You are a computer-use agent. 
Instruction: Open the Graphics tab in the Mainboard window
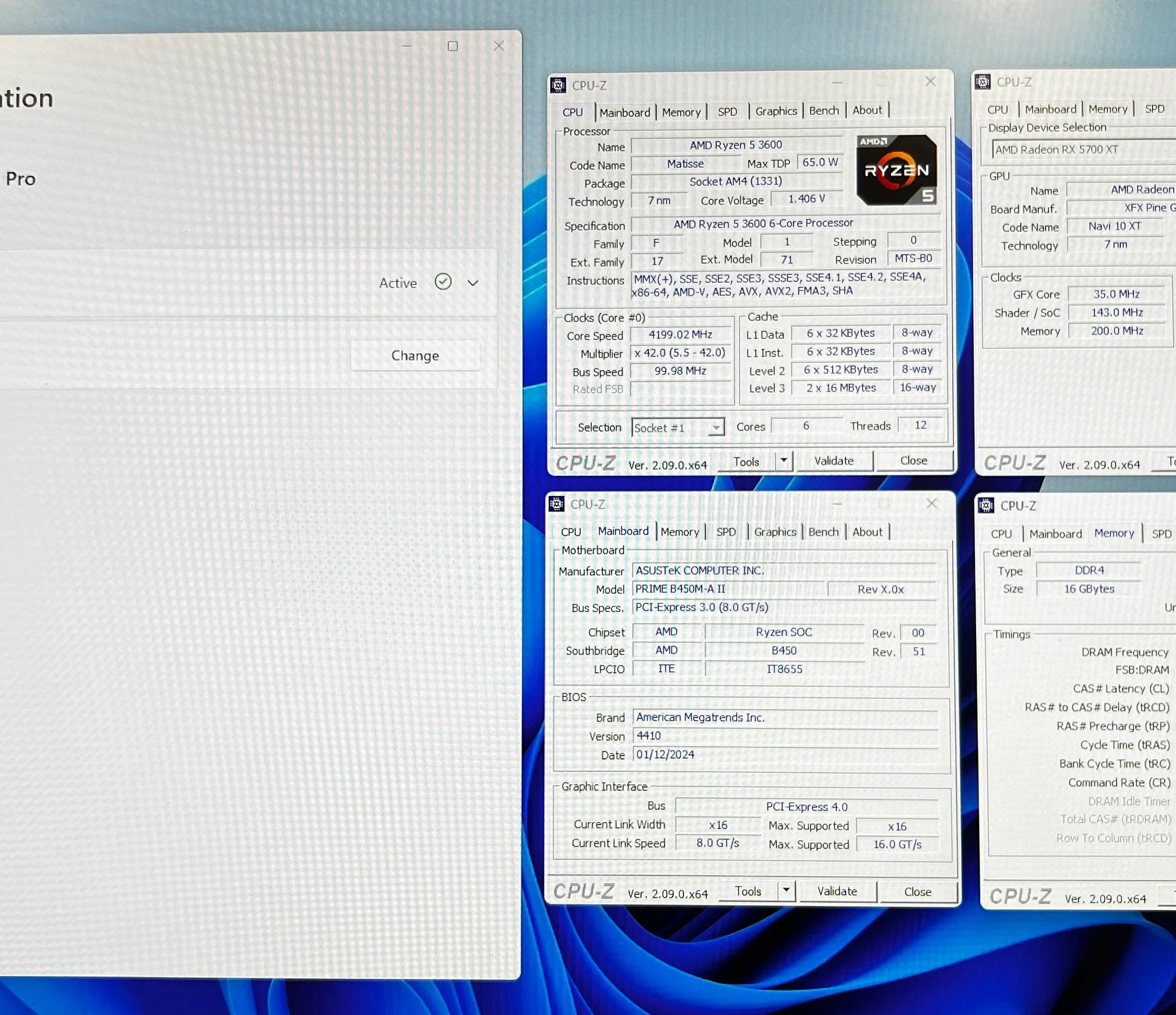775,532
